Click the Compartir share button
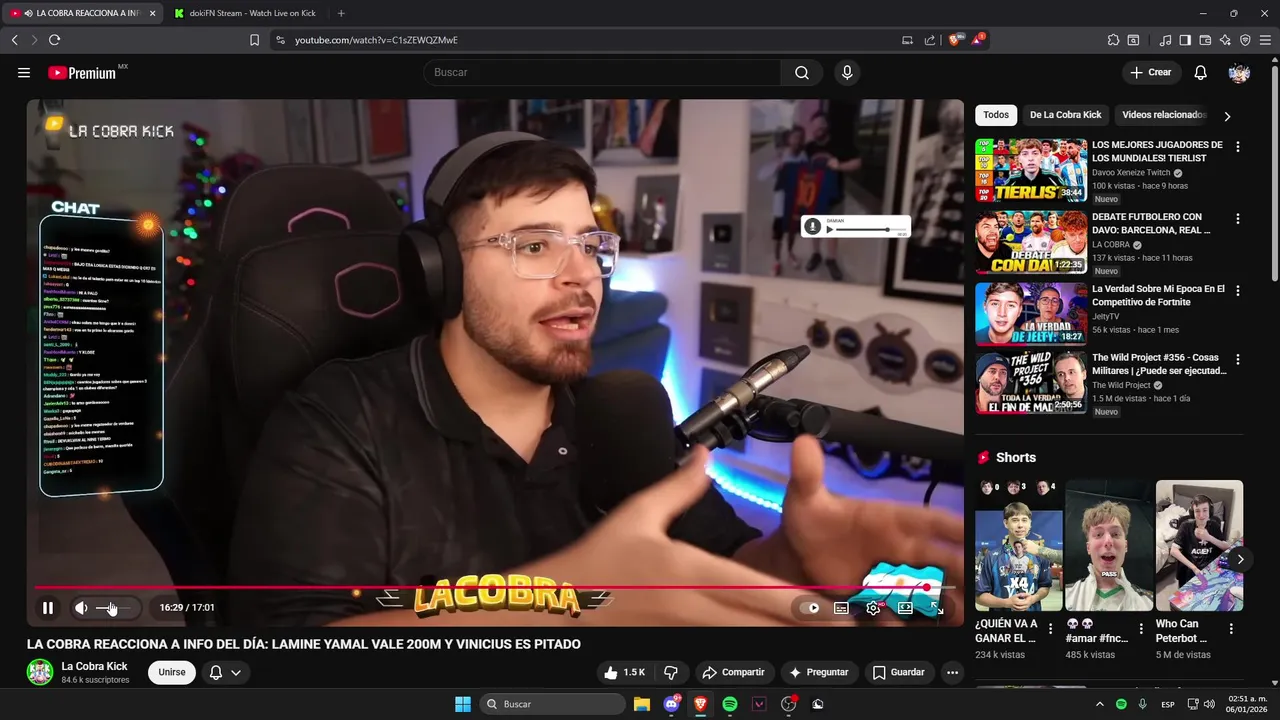 pyautogui.click(x=734, y=672)
